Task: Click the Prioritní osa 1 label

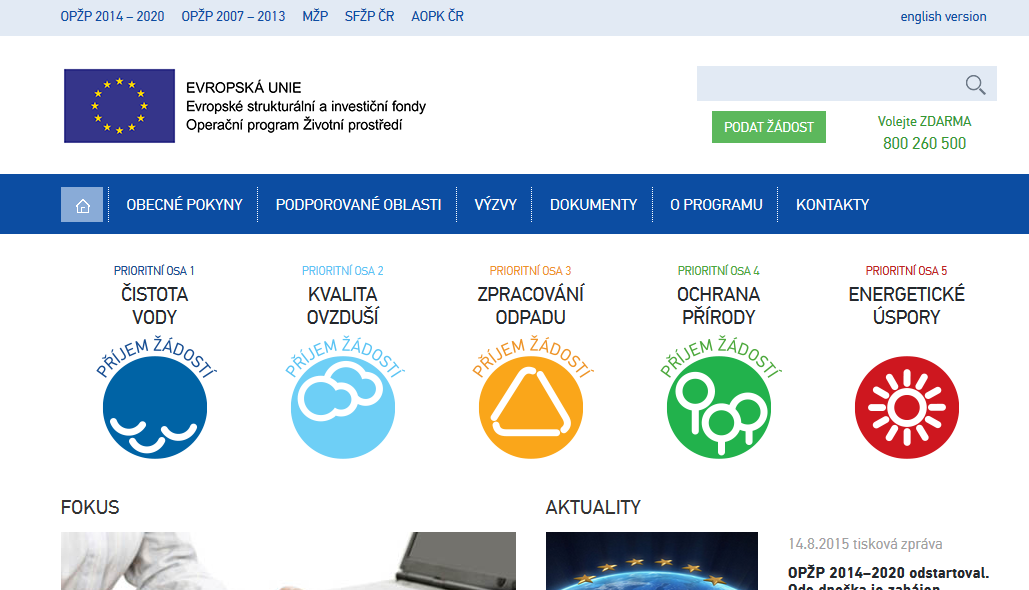Action: point(154,270)
